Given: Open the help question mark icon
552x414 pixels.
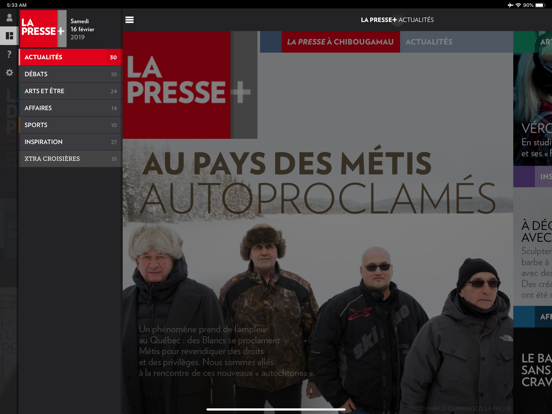Looking at the screenshot, I should [x=9, y=54].
